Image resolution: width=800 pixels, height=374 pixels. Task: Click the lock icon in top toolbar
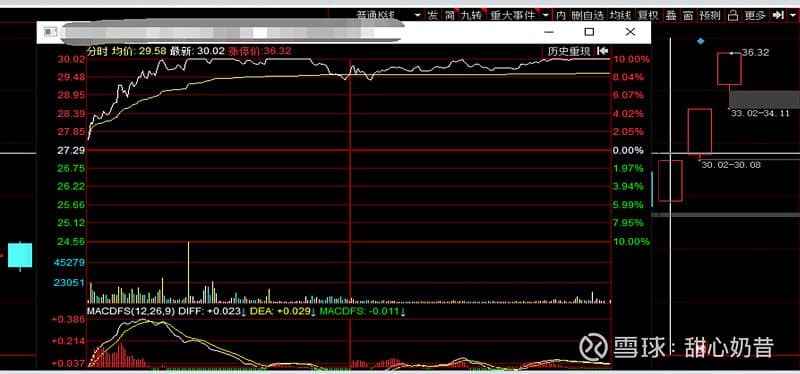click(733, 15)
